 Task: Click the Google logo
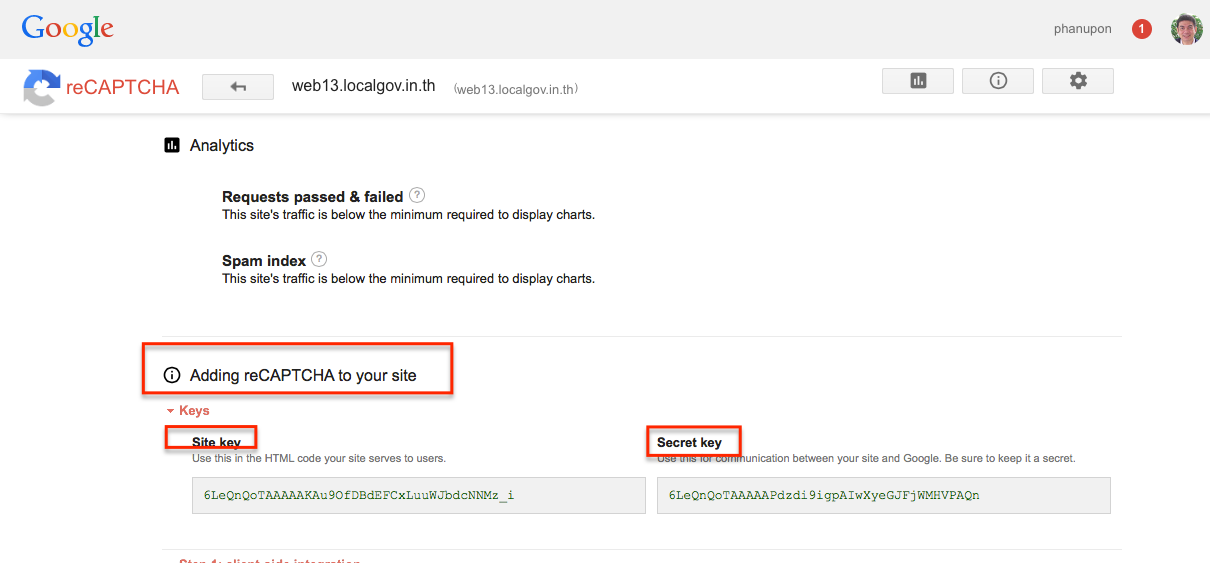(x=67, y=29)
